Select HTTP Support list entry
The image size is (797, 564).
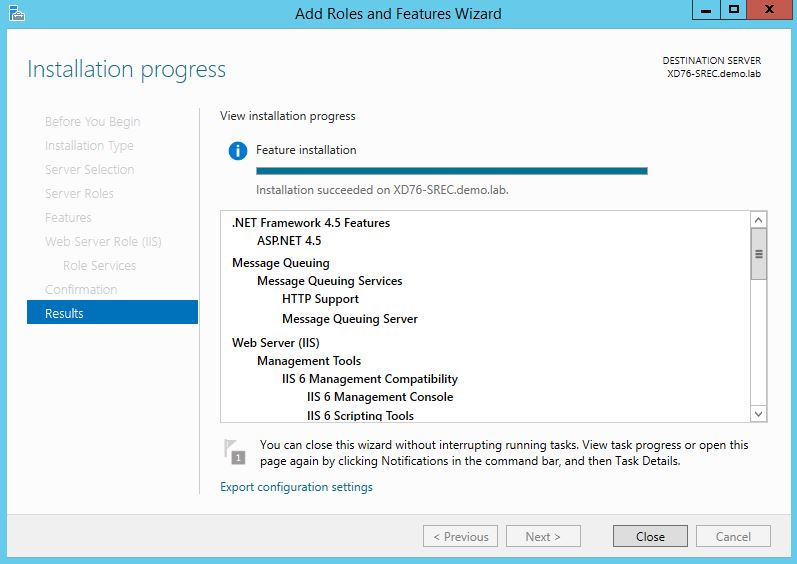[320, 299]
